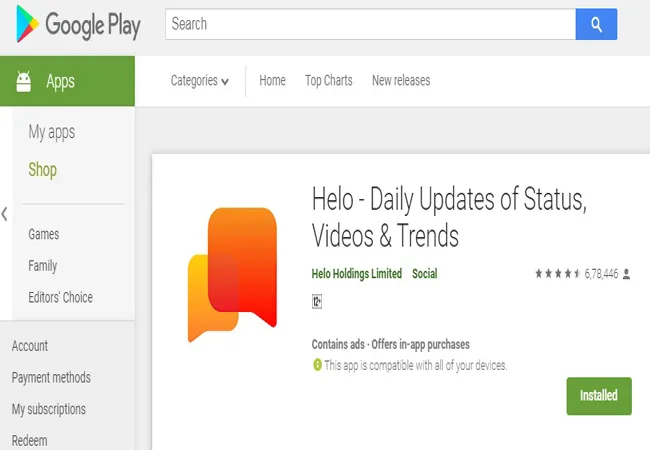Image resolution: width=650 pixels, height=450 pixels.
Task: Click the 6,78,446 ratings count
Action: point(601,273)
